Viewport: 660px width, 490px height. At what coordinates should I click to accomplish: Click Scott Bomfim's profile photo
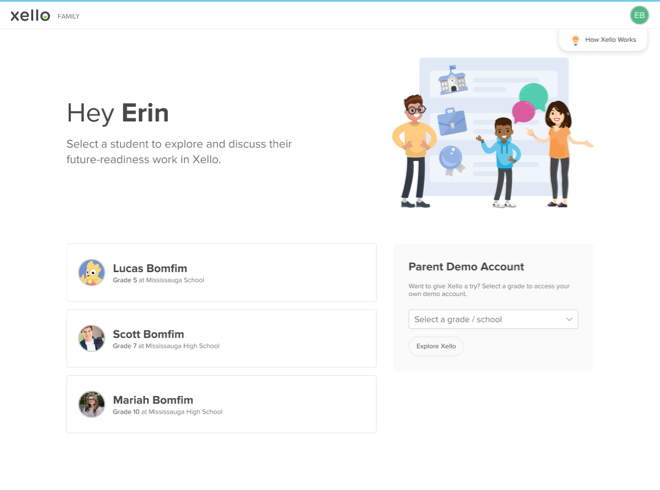91,338
